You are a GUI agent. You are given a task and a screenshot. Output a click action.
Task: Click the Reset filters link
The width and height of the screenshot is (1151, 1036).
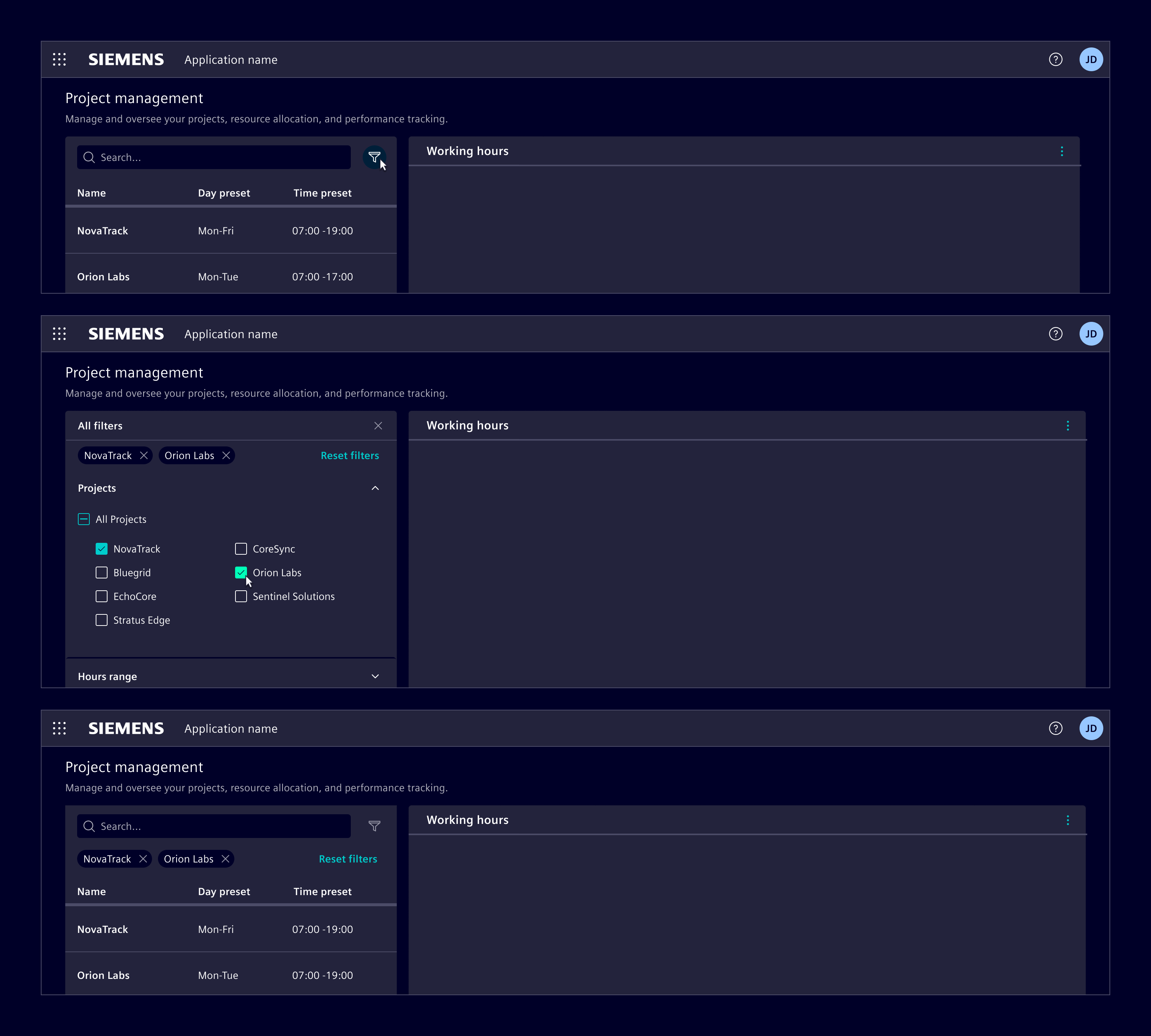coord(350,455)
